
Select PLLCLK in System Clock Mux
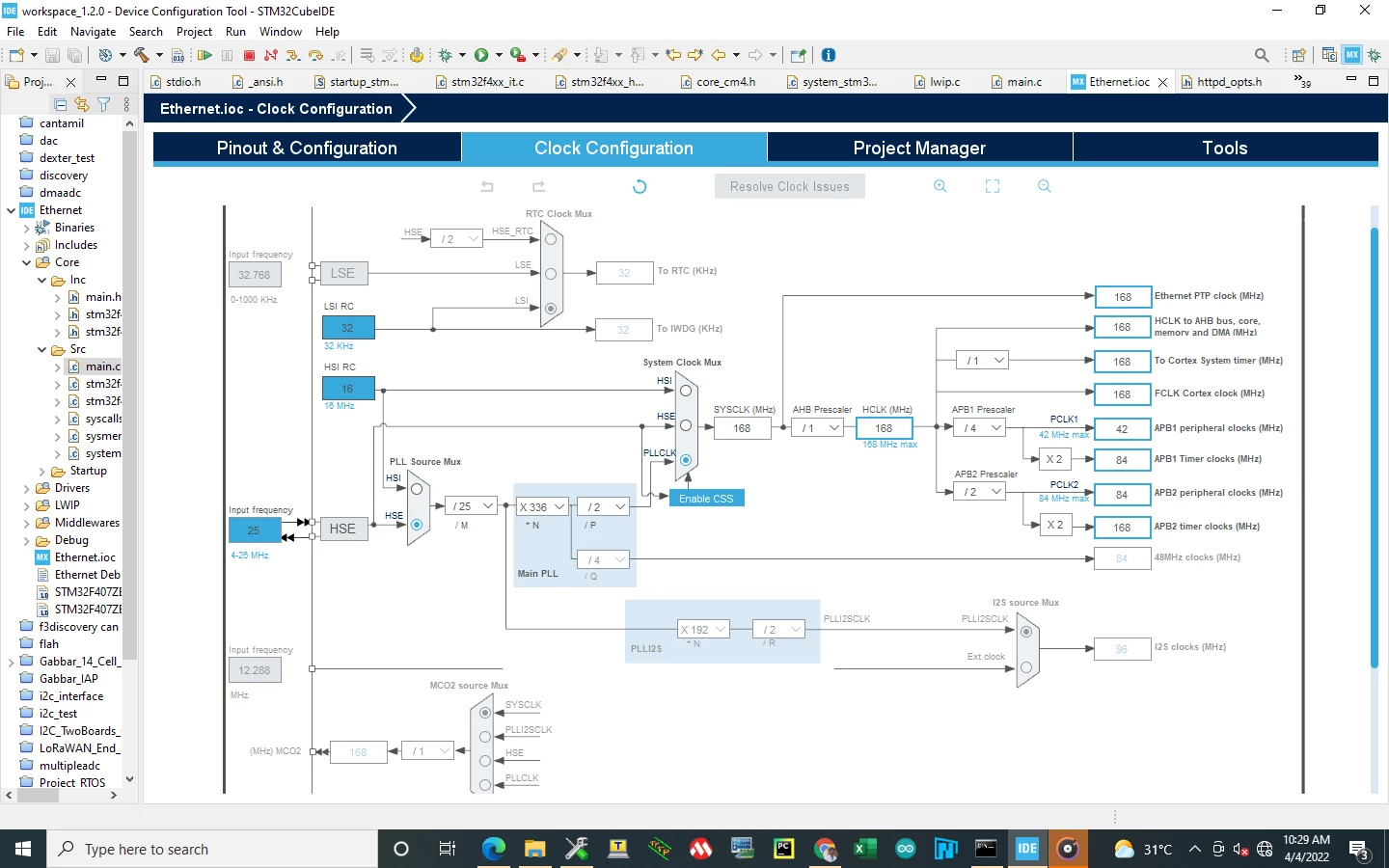686,460
